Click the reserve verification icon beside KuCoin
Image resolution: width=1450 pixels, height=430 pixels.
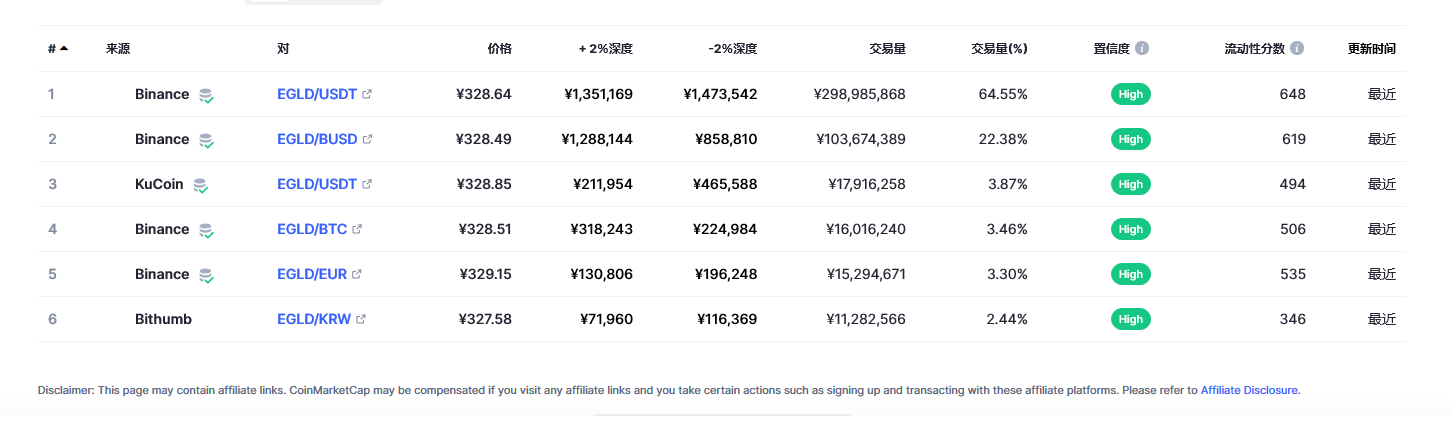200,185
